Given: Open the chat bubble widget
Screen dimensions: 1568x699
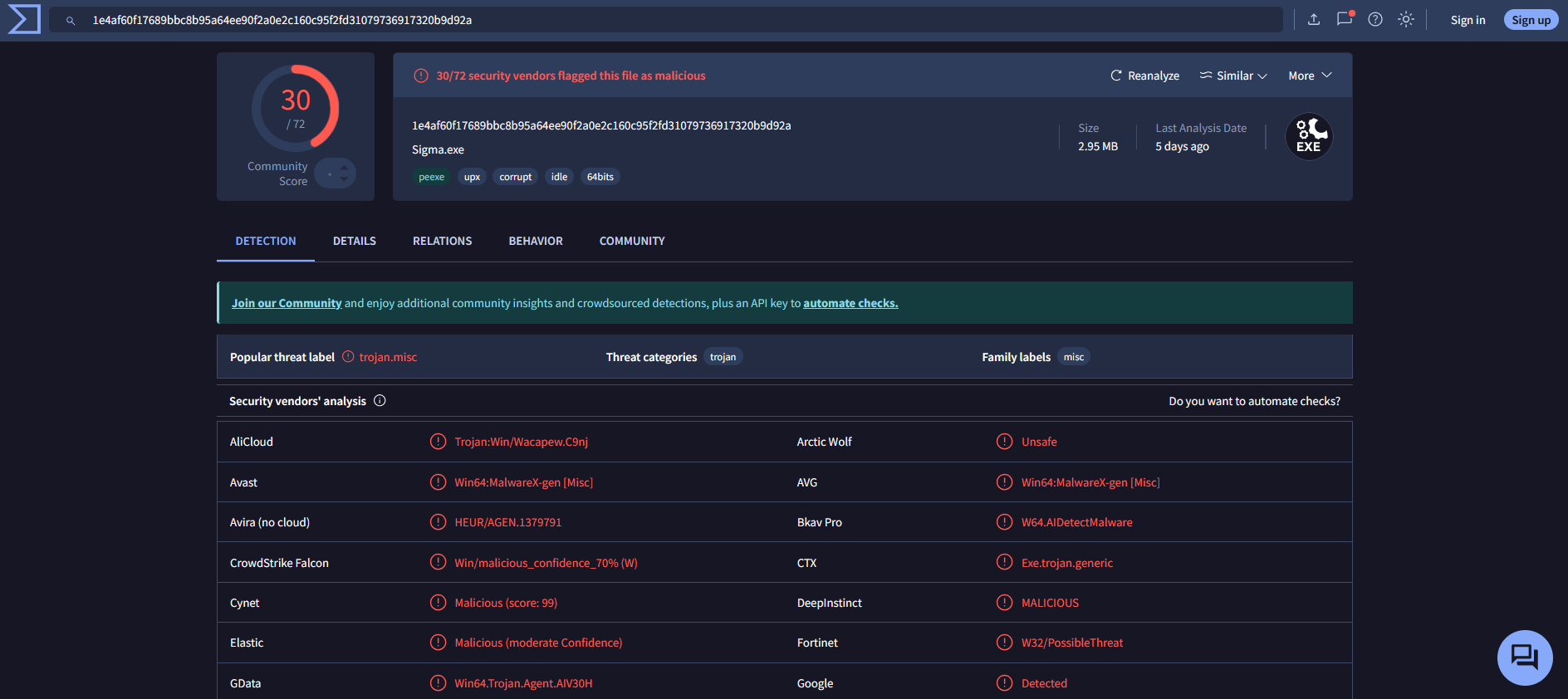Looking at the screenshot, I should click(1525, 657).
